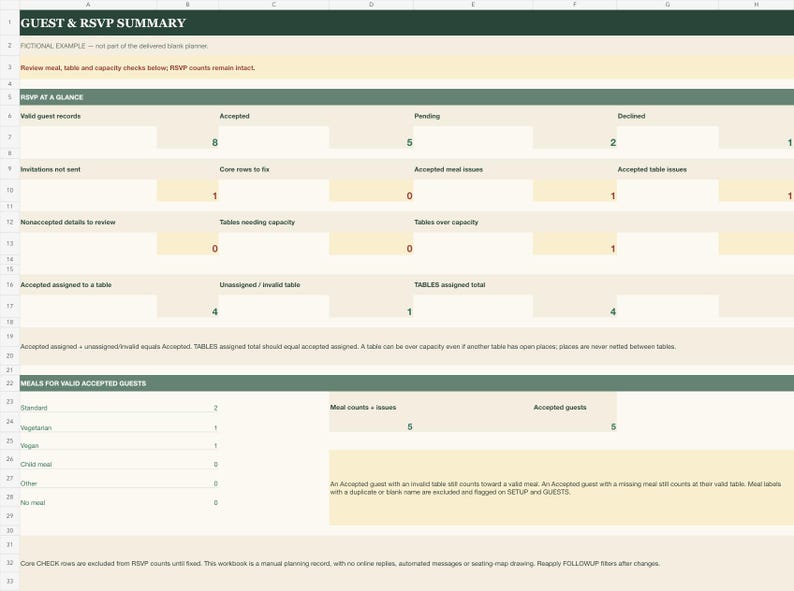Select the 'Tables needing capacity' label

257,222
